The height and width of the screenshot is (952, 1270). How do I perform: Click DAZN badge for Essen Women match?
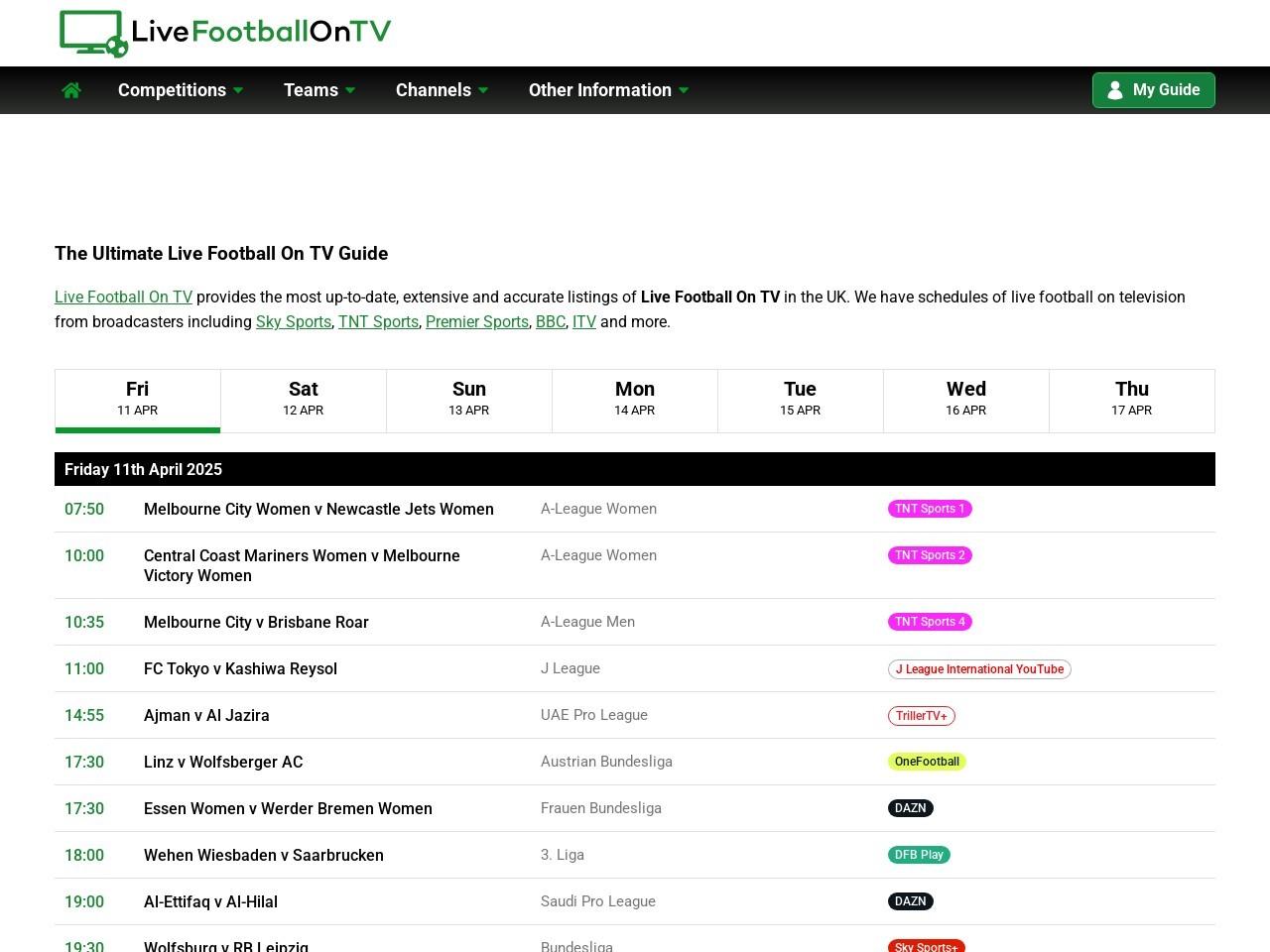tap(911, 808)
